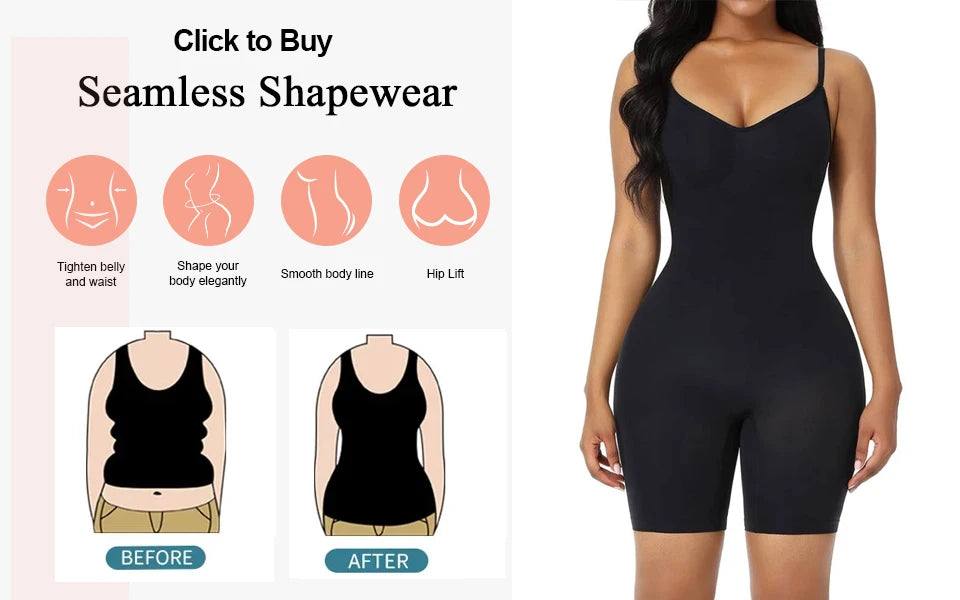Click the tighten belly and waist icon
Image resolution: width=960 pixels, height=600 pixels.
(91, 200)
